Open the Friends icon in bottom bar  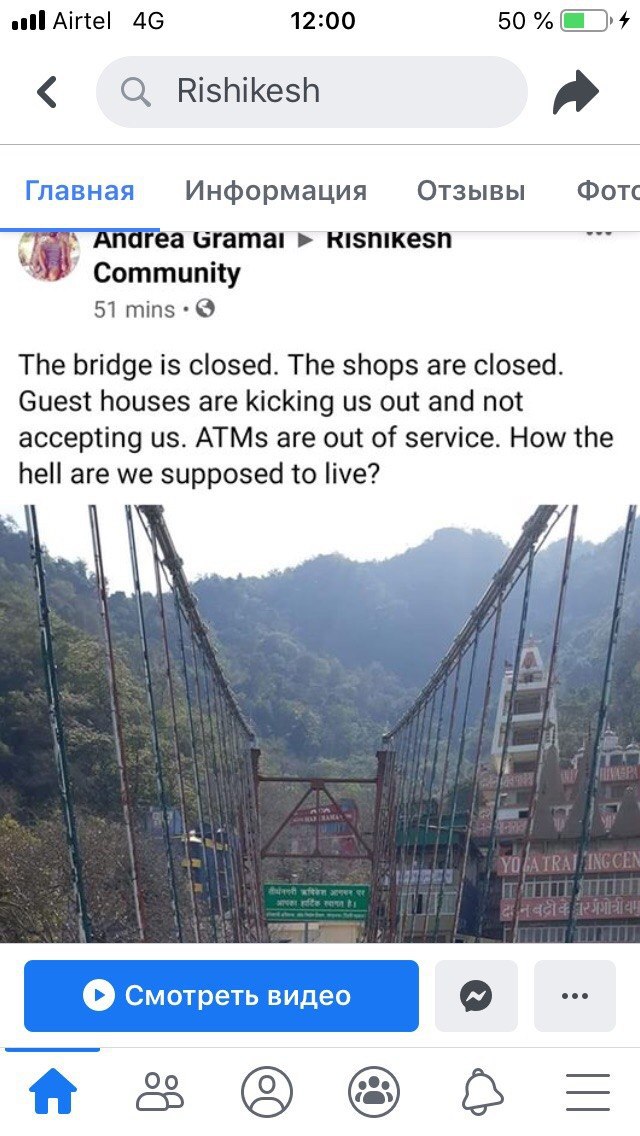(x=160, y=1091)
